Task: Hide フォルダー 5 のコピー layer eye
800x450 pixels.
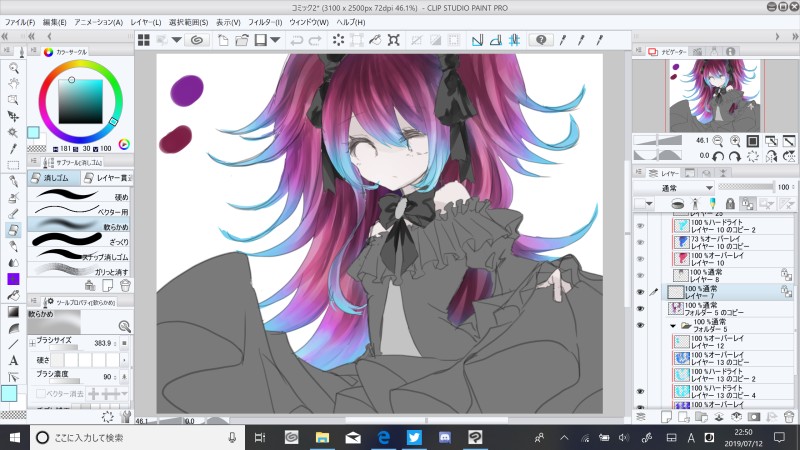Action: tap(640, 309)
